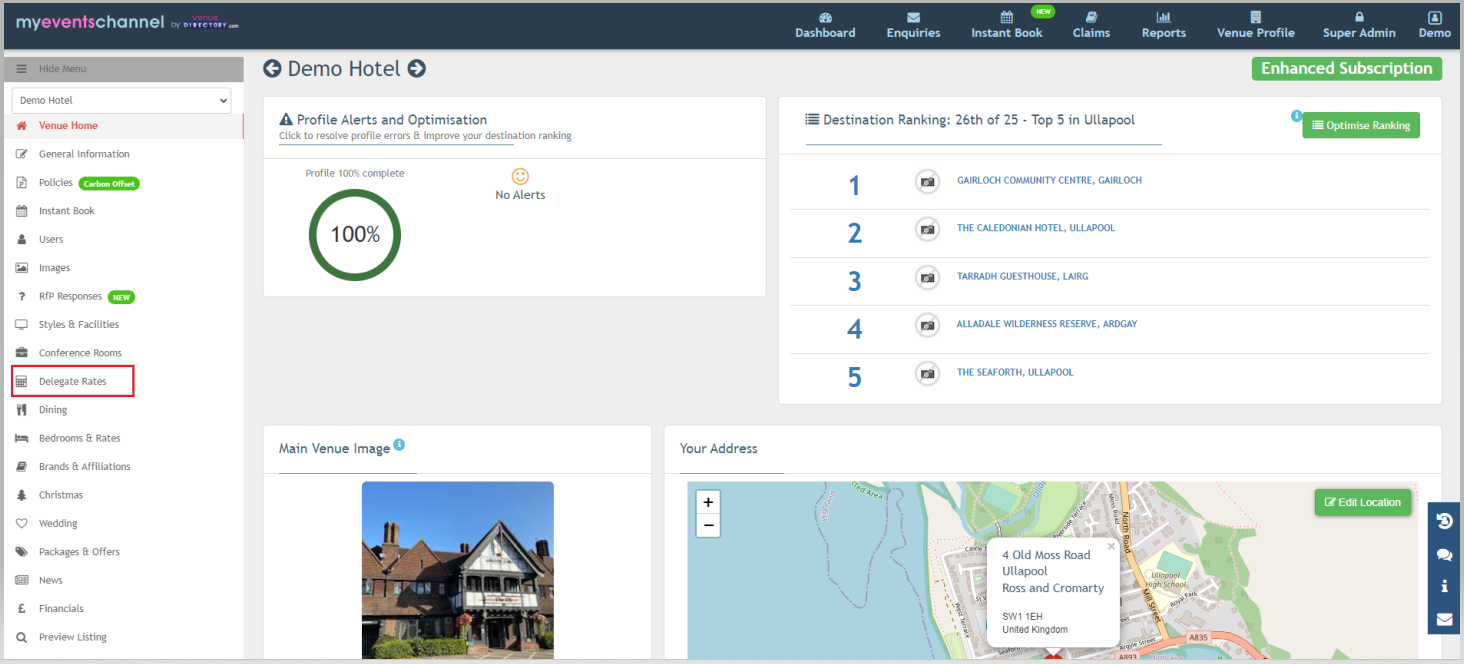Open Delegate Rates in sidebar
This screenshot has width=1464, height=664.
[72, 382]
